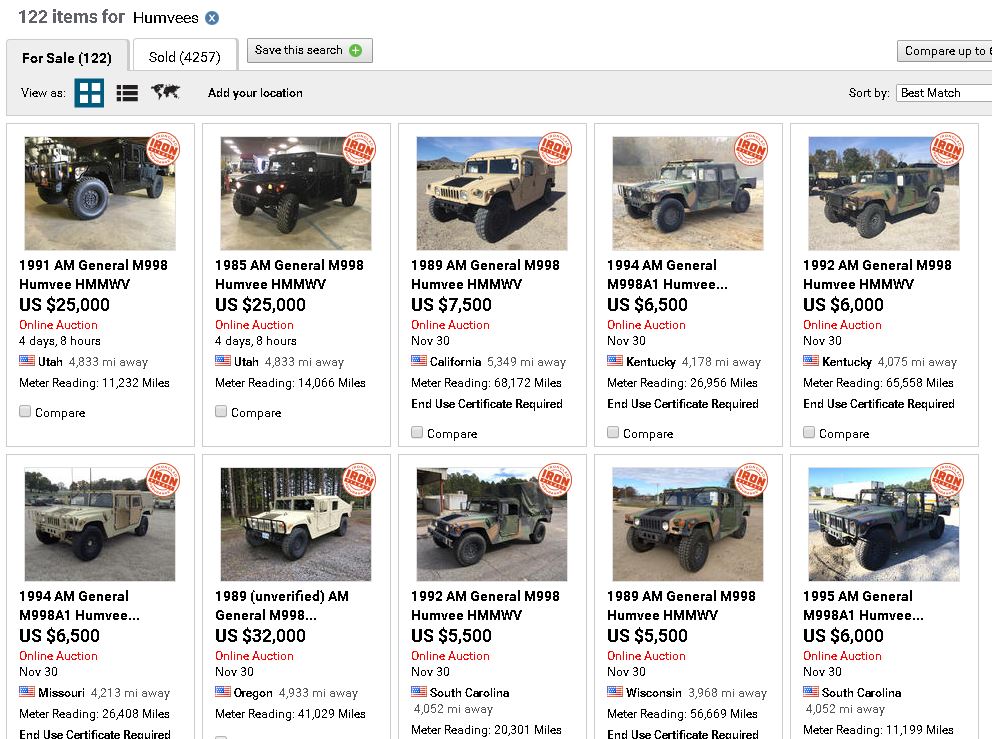This screenshot has width=992, height=739.
Task: Click the green plus on Save this search
Action: coord(356,51)
